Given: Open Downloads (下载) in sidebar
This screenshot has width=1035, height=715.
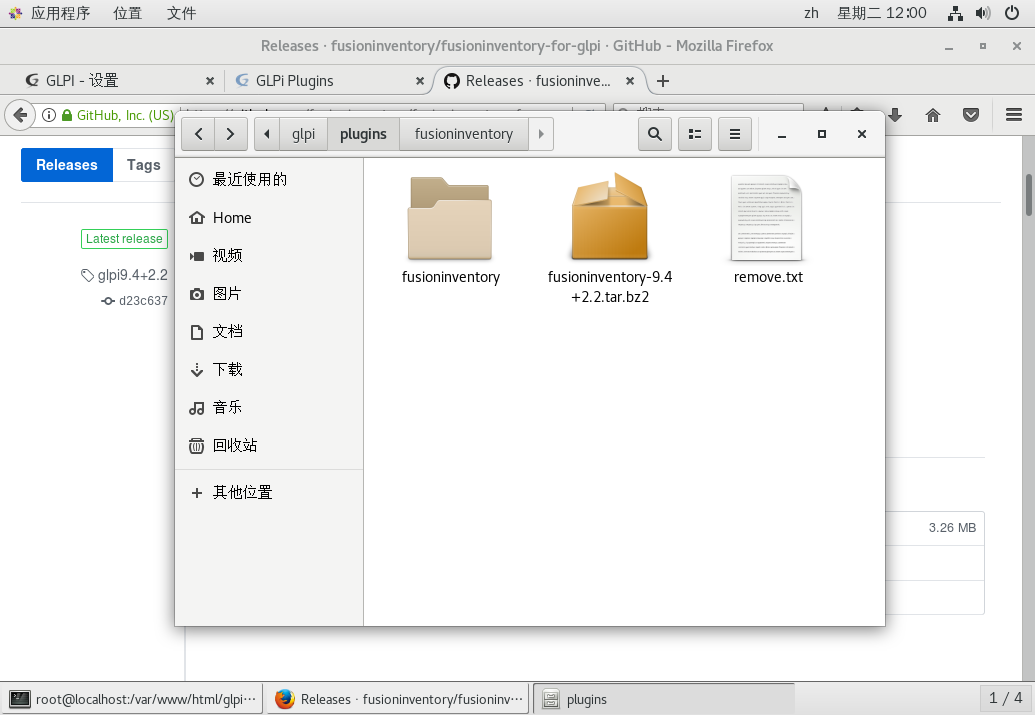Looking at the screenshot, I should (269, 370).
